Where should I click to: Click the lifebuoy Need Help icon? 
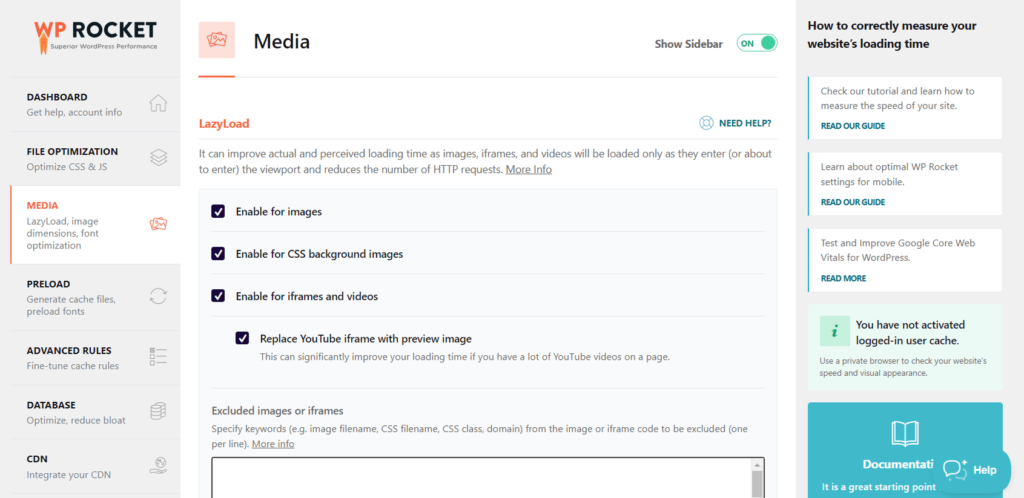coord(706,124)
